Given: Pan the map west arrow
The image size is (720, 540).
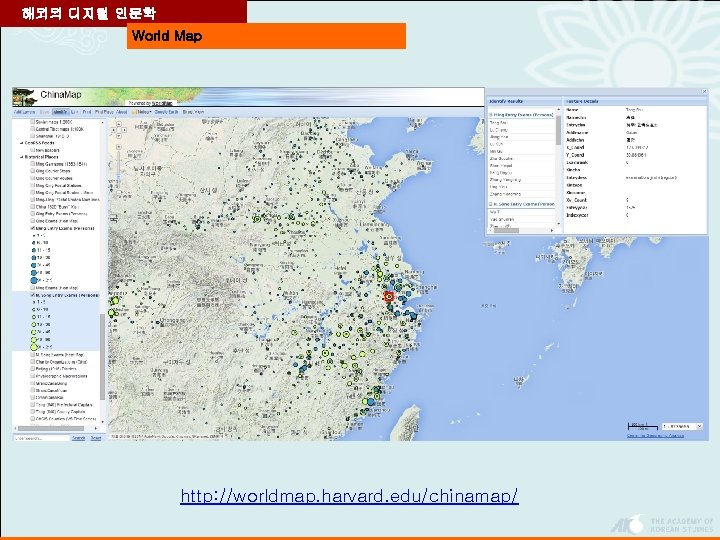Looking at the screenshot, I should (x=113, y=129).
